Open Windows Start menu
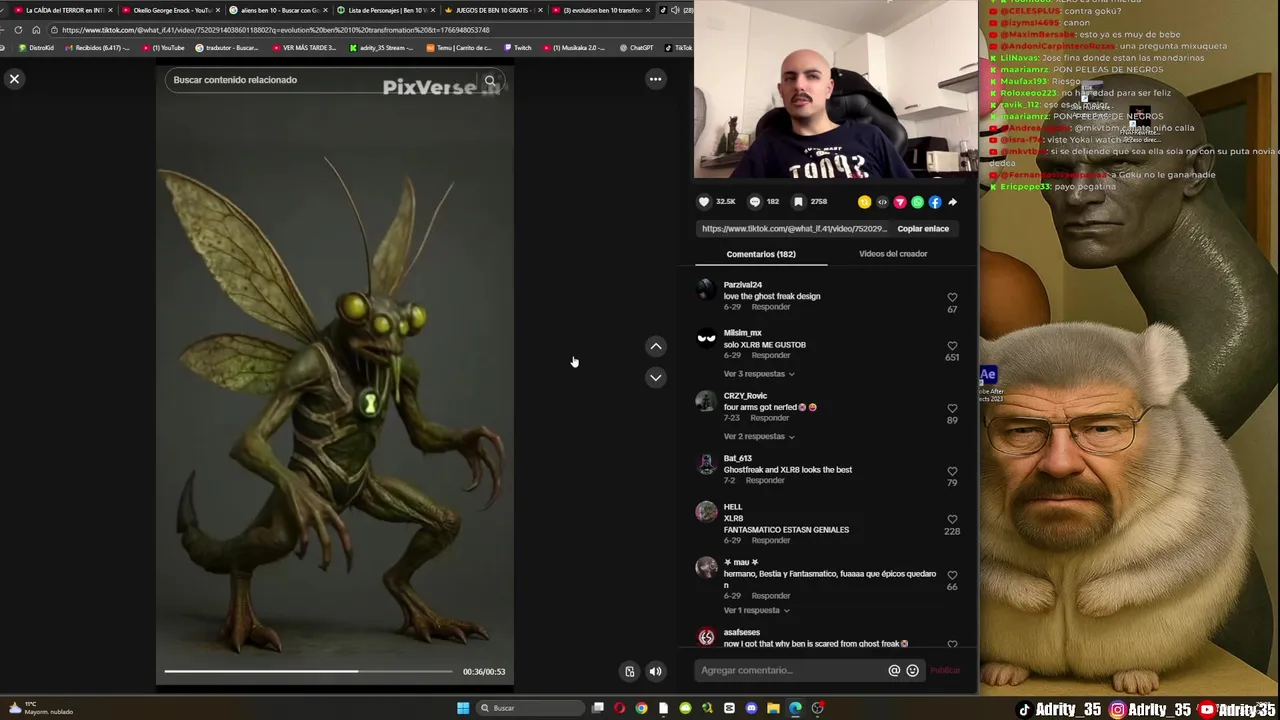 coord(463,708)
